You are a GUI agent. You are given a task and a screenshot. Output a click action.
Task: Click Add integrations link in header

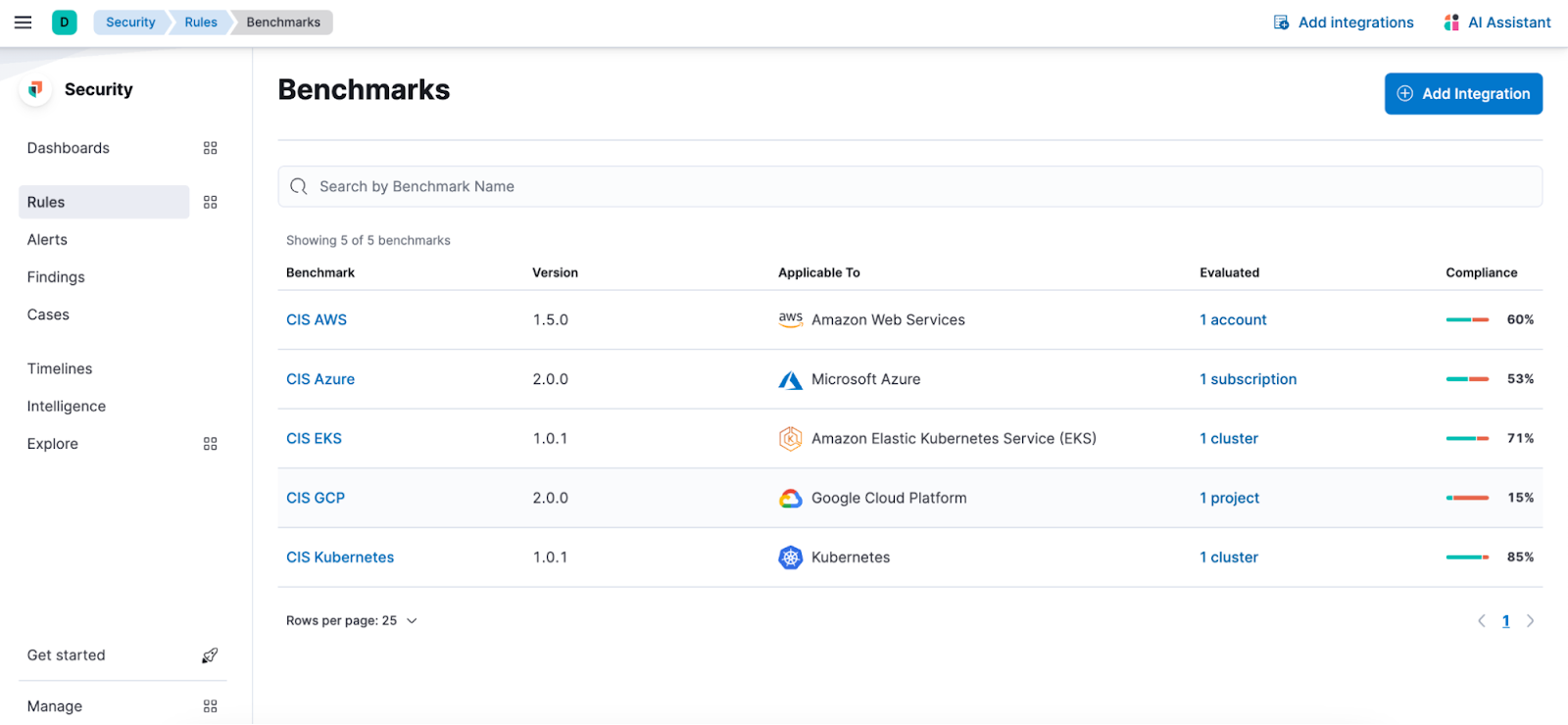(x=1355, y=23)
